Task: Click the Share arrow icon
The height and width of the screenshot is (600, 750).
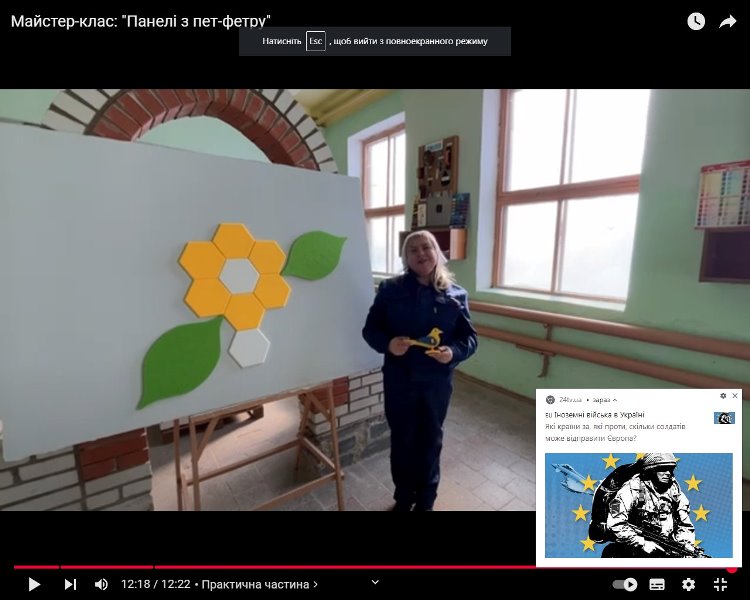Action: point(727,21)
